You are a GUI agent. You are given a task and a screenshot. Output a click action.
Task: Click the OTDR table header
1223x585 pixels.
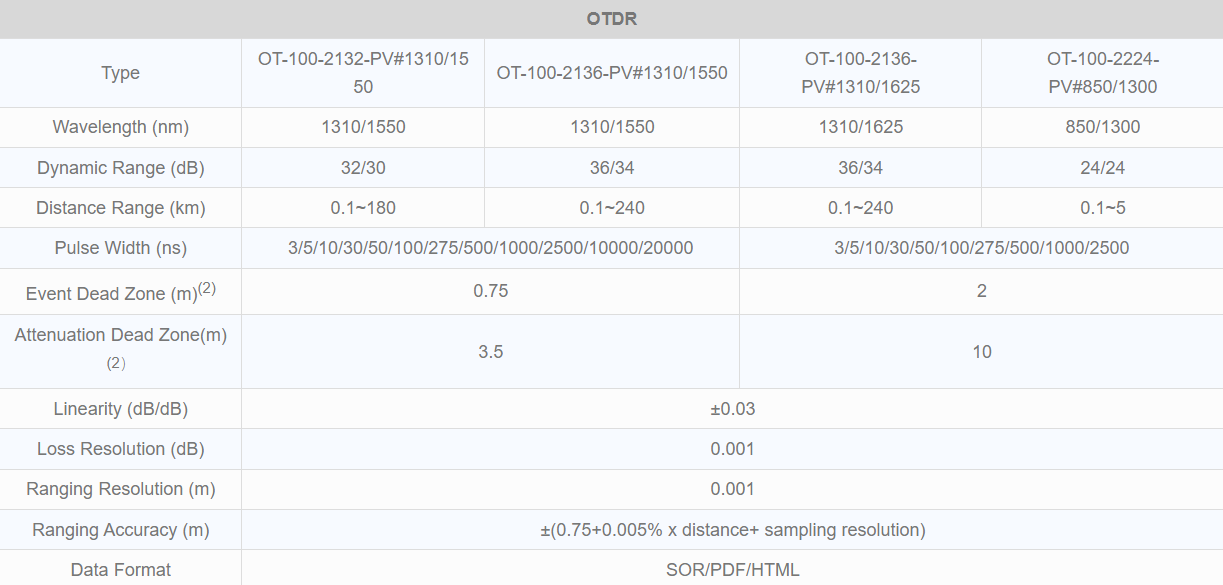coord(611,19)
